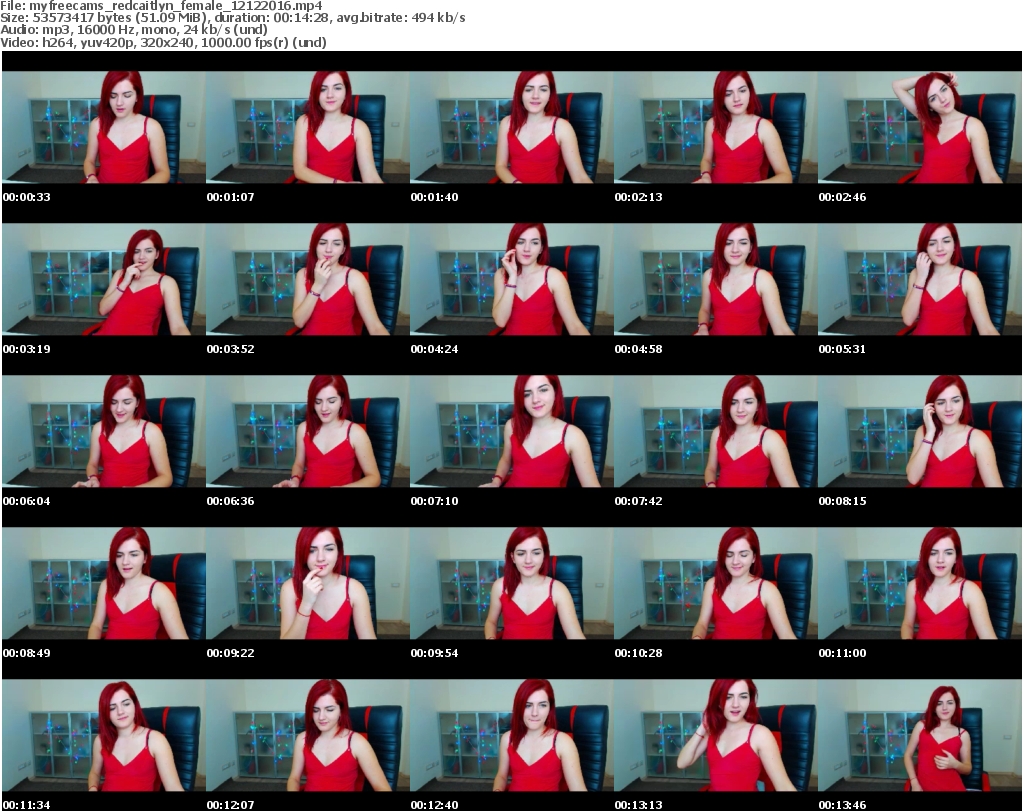Viewport: 1024px width, 811px height.
Task: Select the frame captured at 00:11:00
Action: (x=920, y=583)
